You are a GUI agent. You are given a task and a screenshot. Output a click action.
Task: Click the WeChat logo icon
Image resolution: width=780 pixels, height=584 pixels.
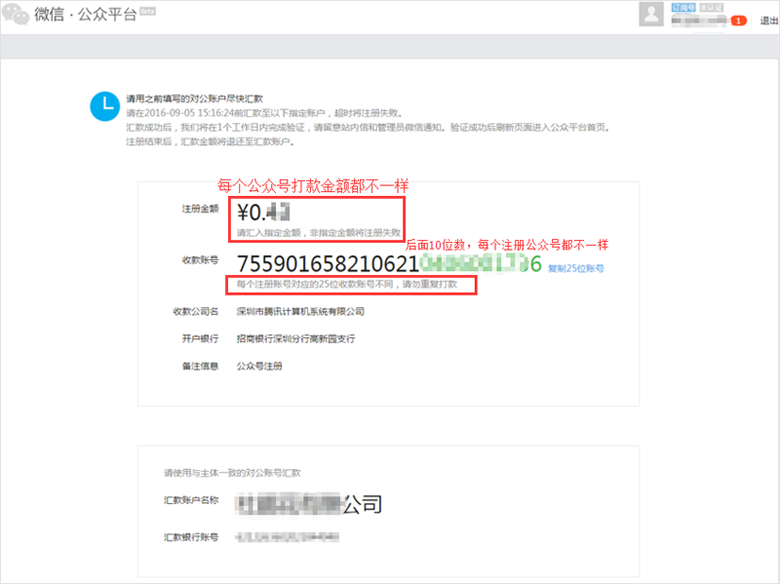pos(17,16)
